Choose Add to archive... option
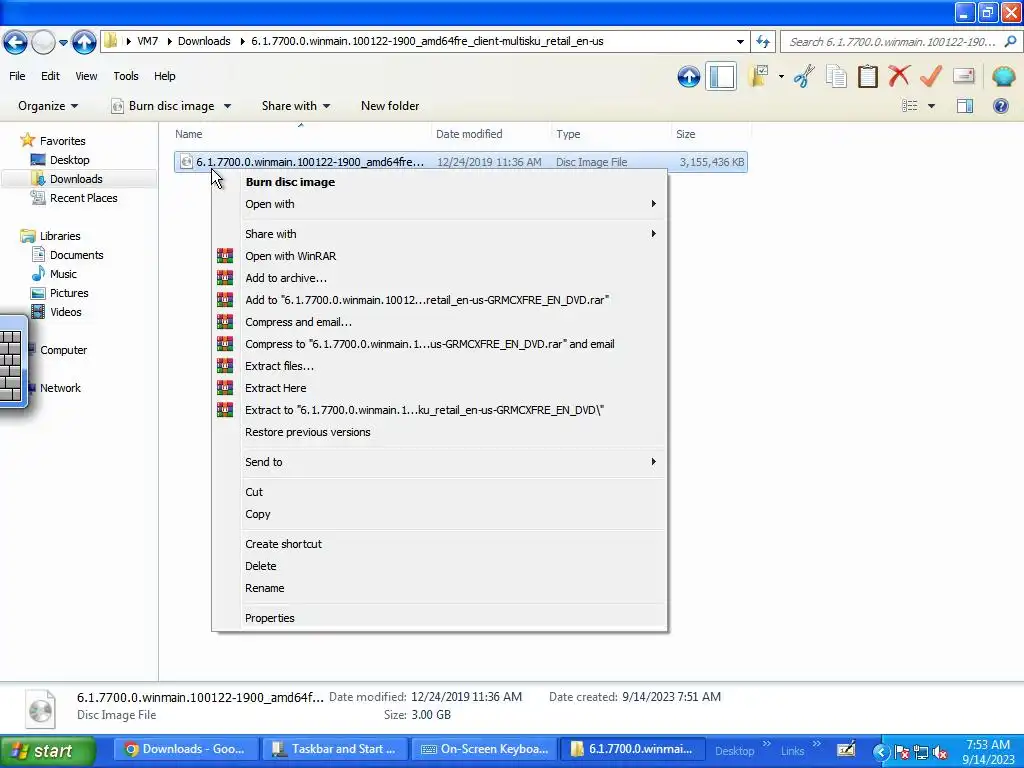Screen dimensions: 1024x768 point(440,278)
